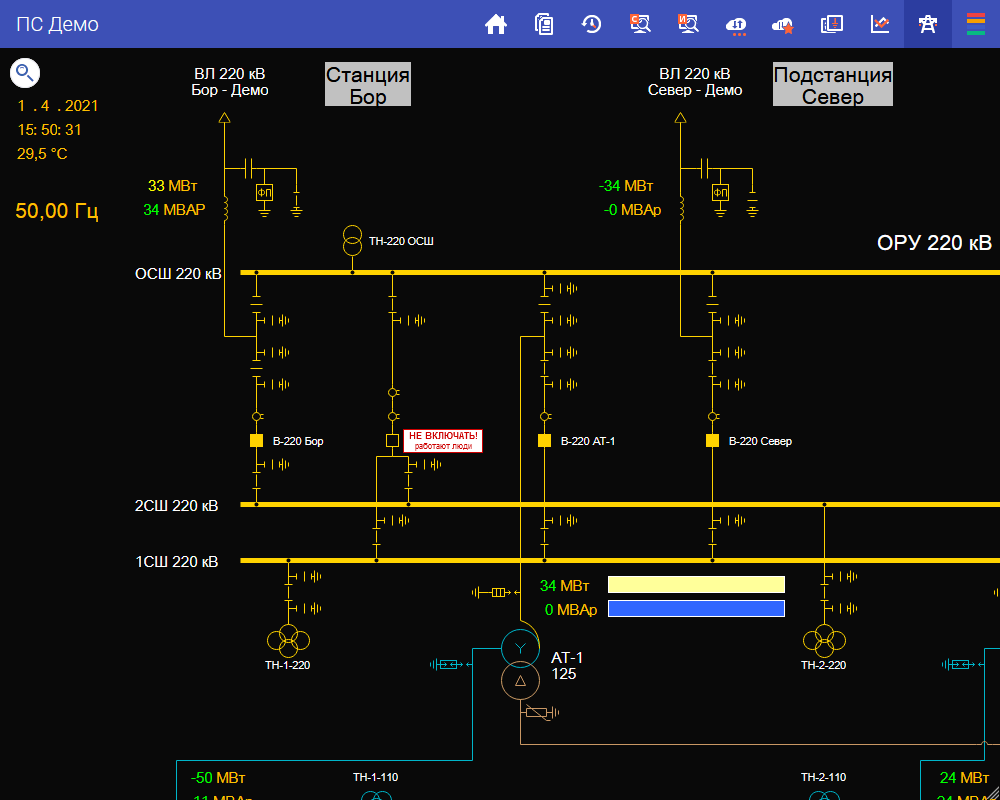This screenshot has height=800, width=1000.
Task: Open the documents/reports icon in toolbar
Action: point(544,24)
